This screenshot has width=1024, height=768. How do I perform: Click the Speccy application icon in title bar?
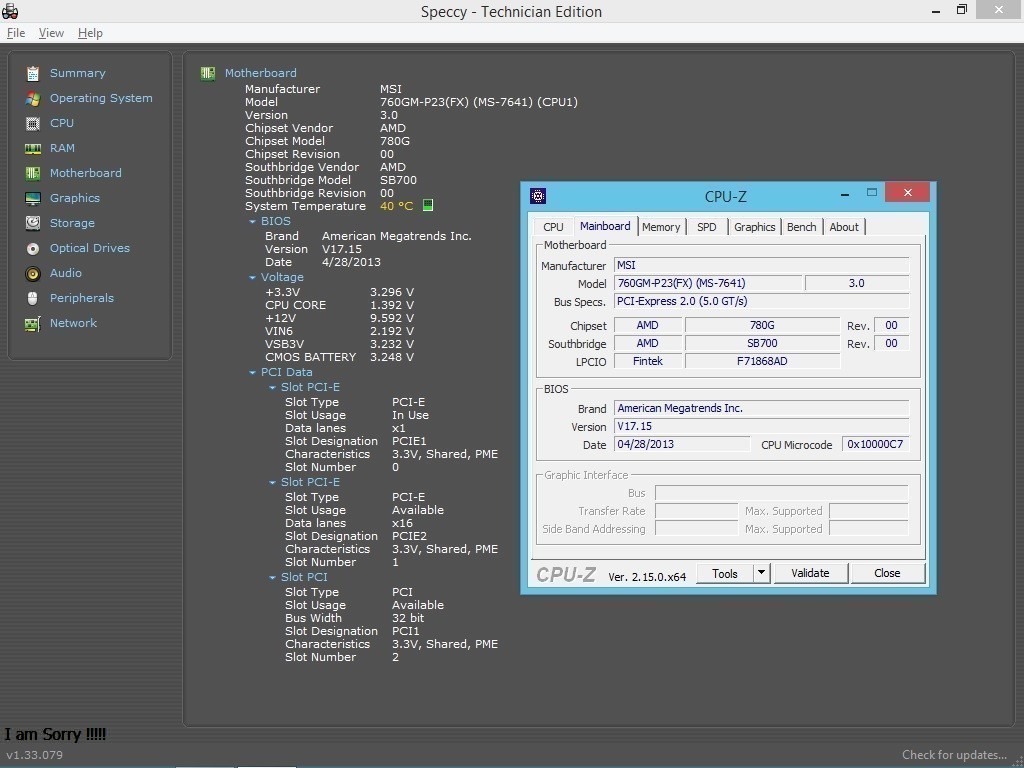click(x=10, y=10)
